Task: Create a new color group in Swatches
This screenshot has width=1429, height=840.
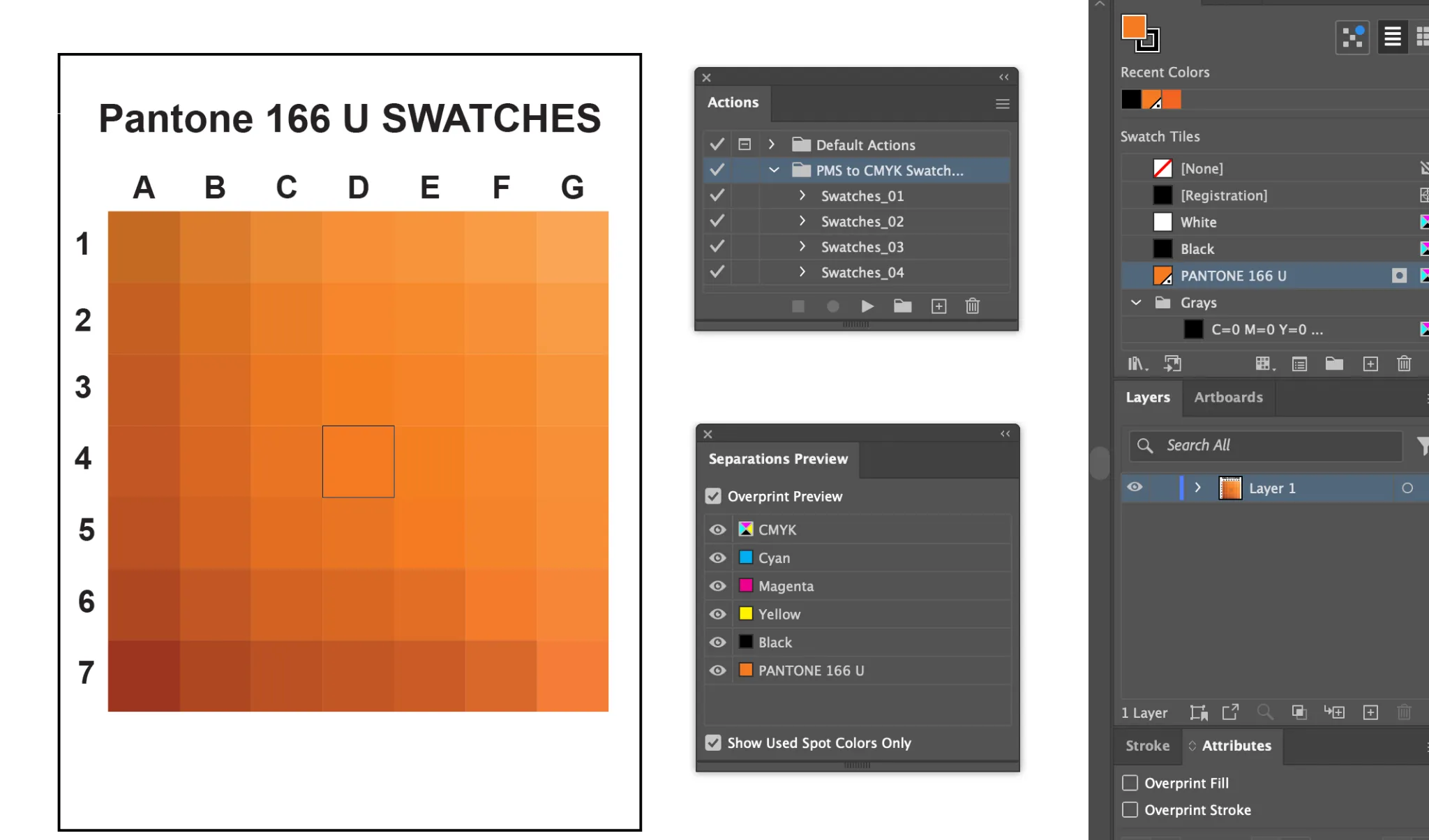Action: click(x=1334, y=363)
